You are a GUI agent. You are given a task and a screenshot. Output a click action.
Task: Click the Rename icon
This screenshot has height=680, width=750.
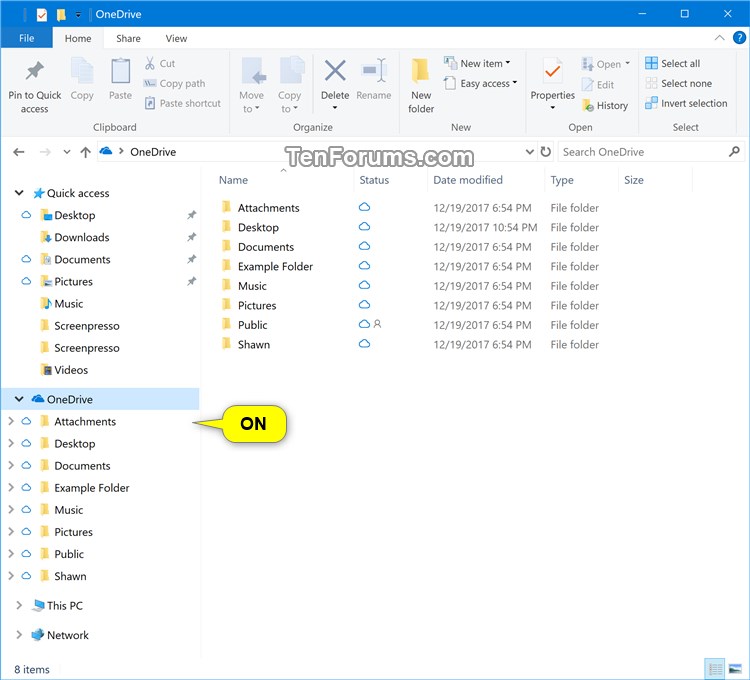click(x=374, y=71)
